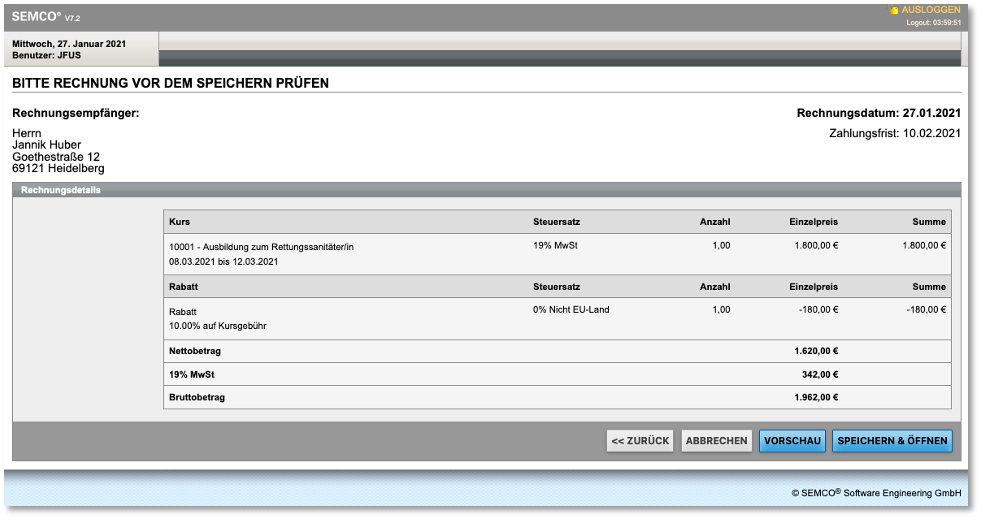Click the discount sum '-180,00 €' in Summe column

926,309
